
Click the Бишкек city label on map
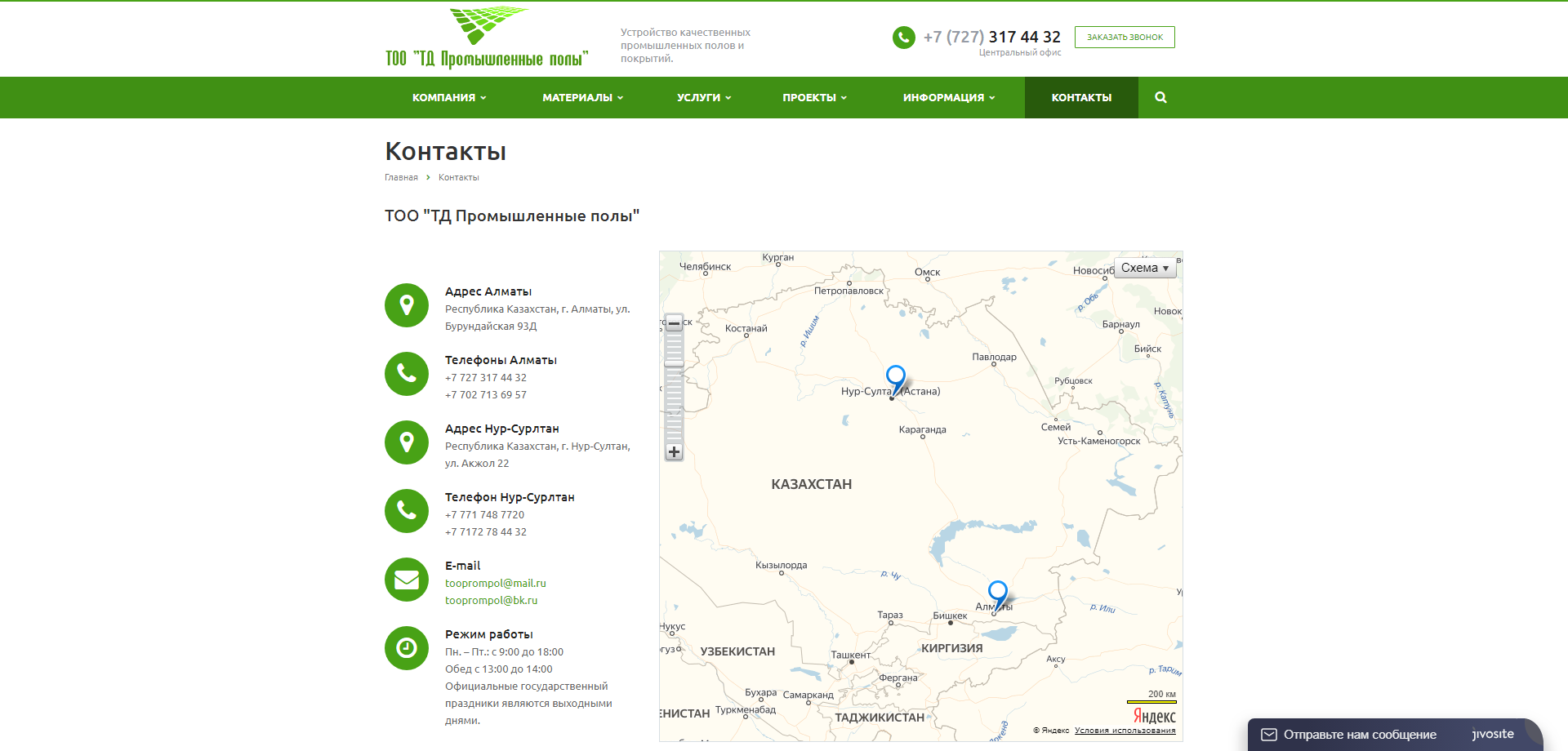tap(950, 615)
